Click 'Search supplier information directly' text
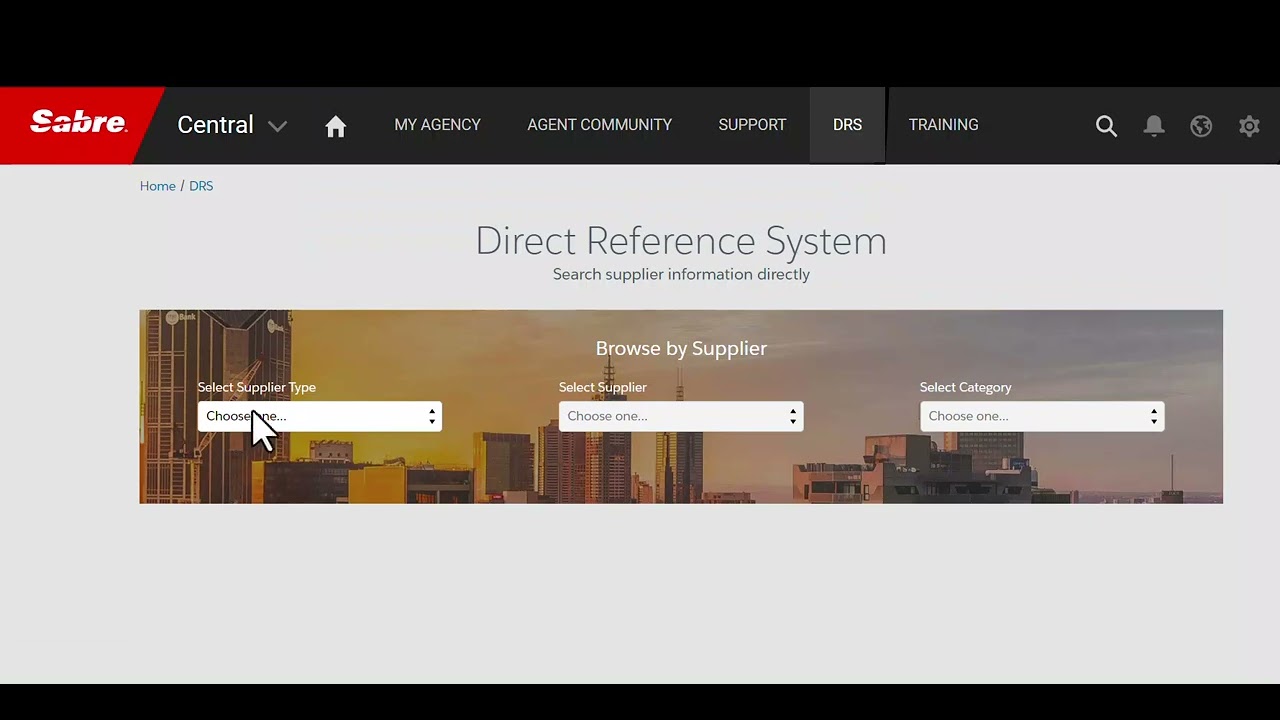This screenshot has height=720, width=1280. (x=681, y=274)
